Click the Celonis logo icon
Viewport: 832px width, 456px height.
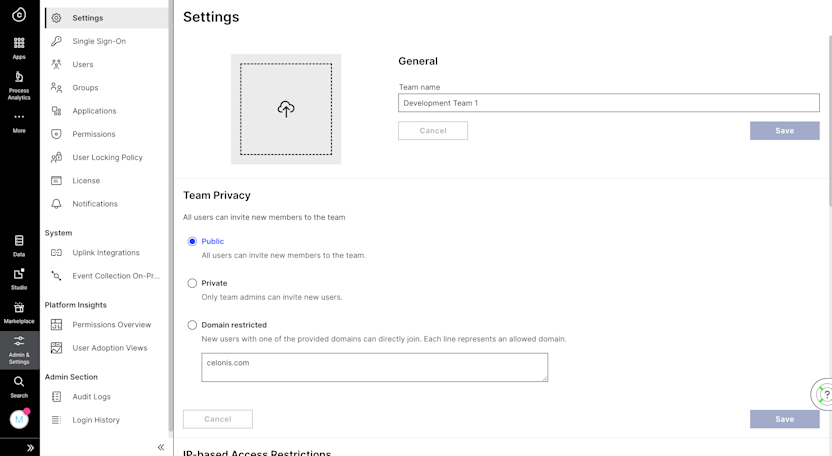pos(19,14)
